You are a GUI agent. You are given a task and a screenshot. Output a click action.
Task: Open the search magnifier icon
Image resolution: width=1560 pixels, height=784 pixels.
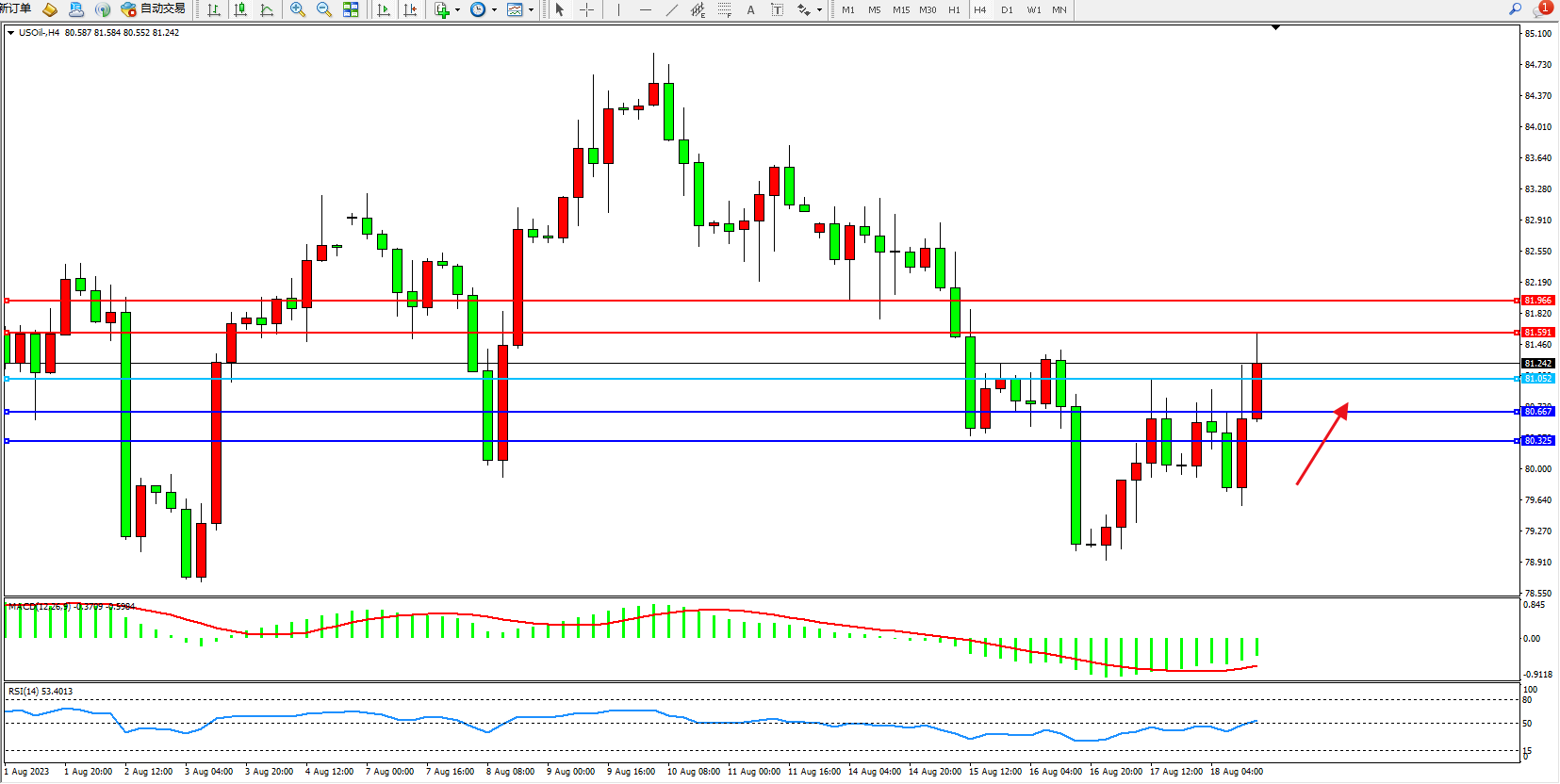[1516, 9]
